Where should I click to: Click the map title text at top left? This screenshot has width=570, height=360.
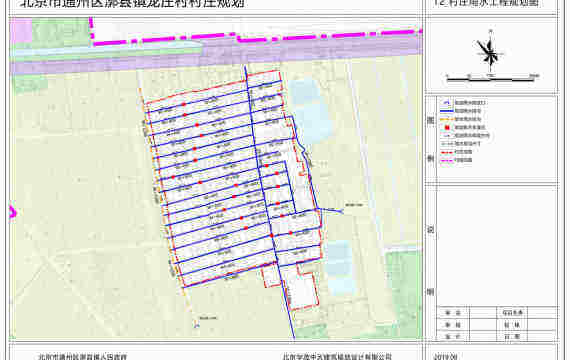click(132, 4)
